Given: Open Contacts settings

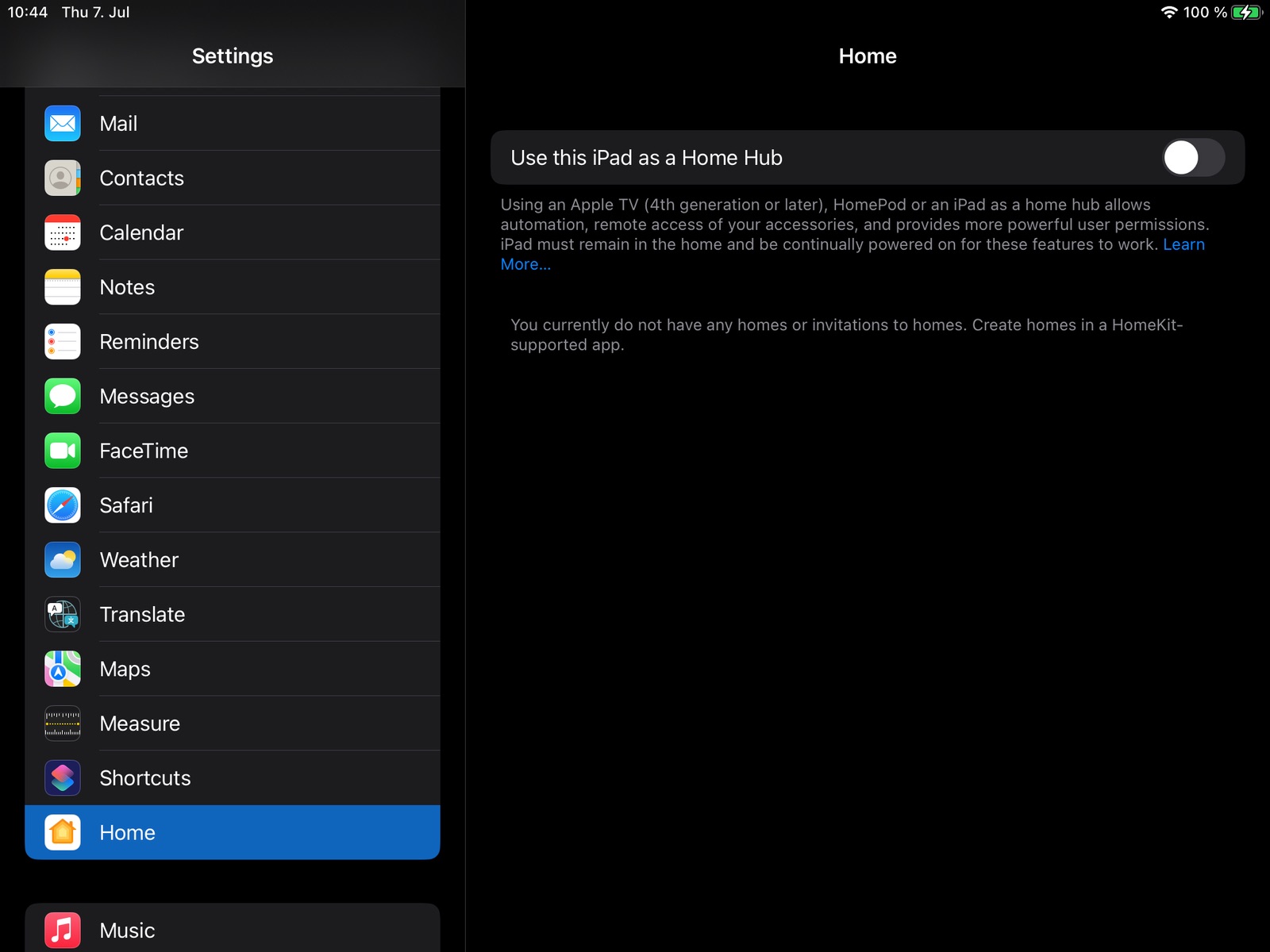Looking at the screenshot, I should [x=233, y=178].
